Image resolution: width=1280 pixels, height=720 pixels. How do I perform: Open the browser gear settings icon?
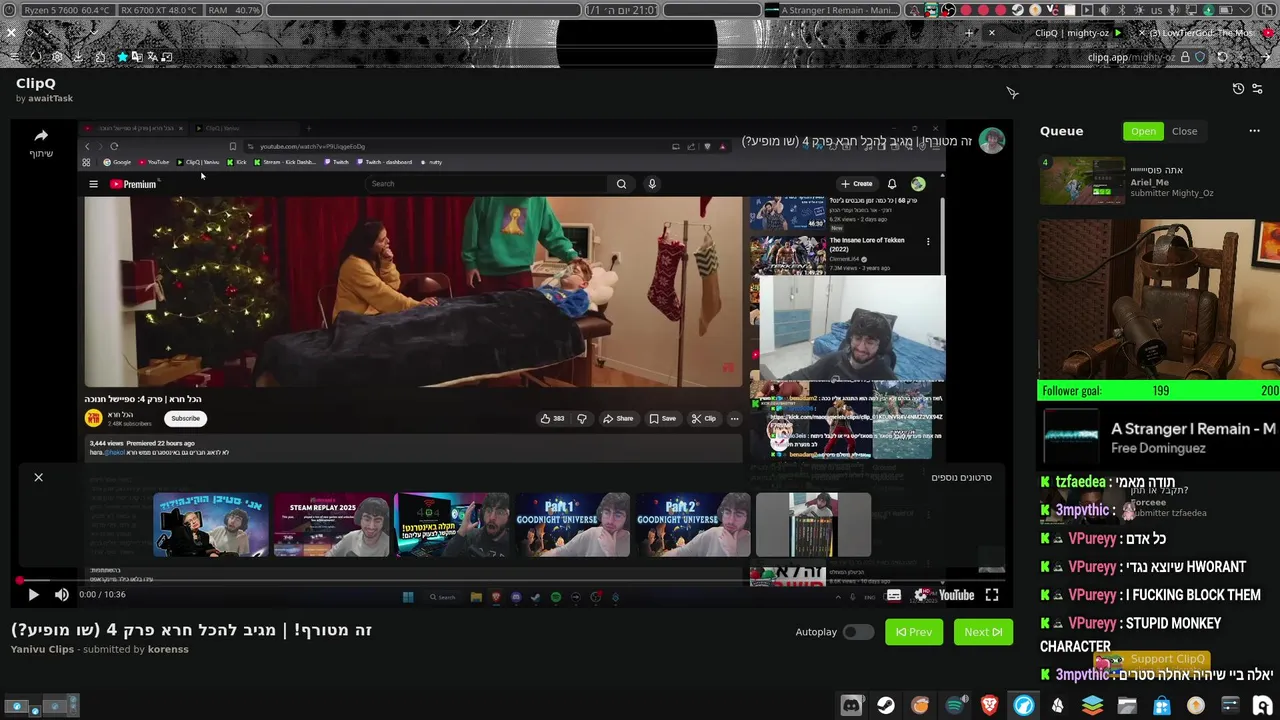pyautogui.click(x=57, y=57)
